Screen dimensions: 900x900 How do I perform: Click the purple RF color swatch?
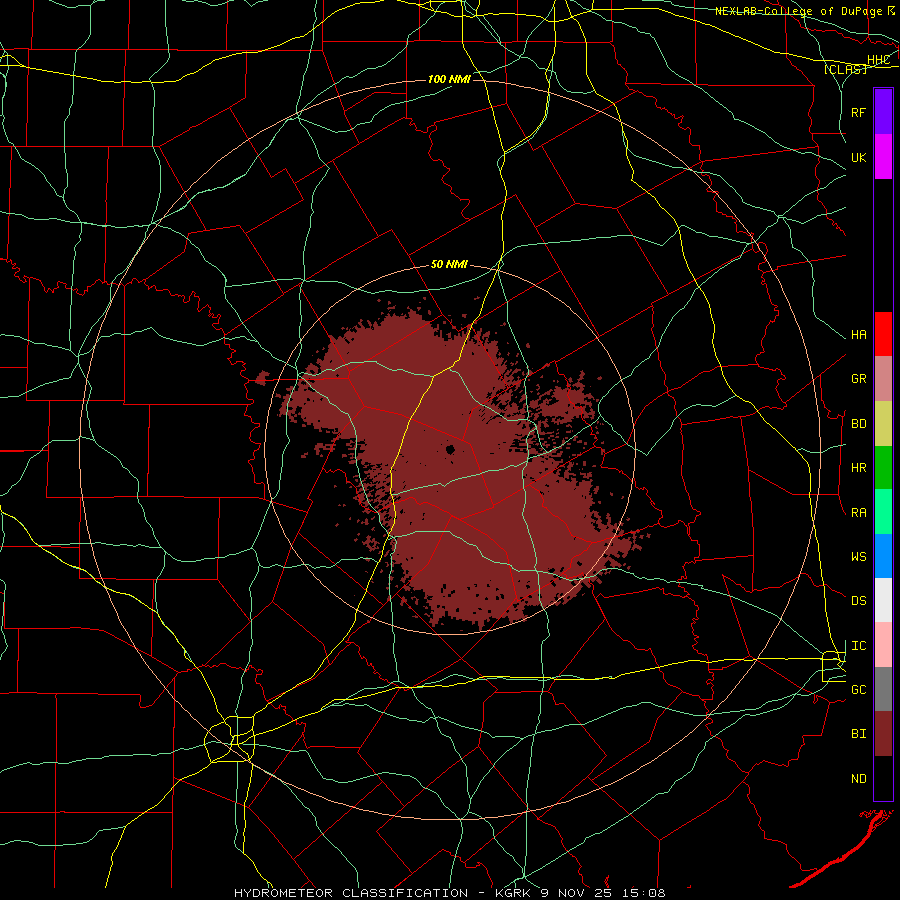click(x=883, y=112)
